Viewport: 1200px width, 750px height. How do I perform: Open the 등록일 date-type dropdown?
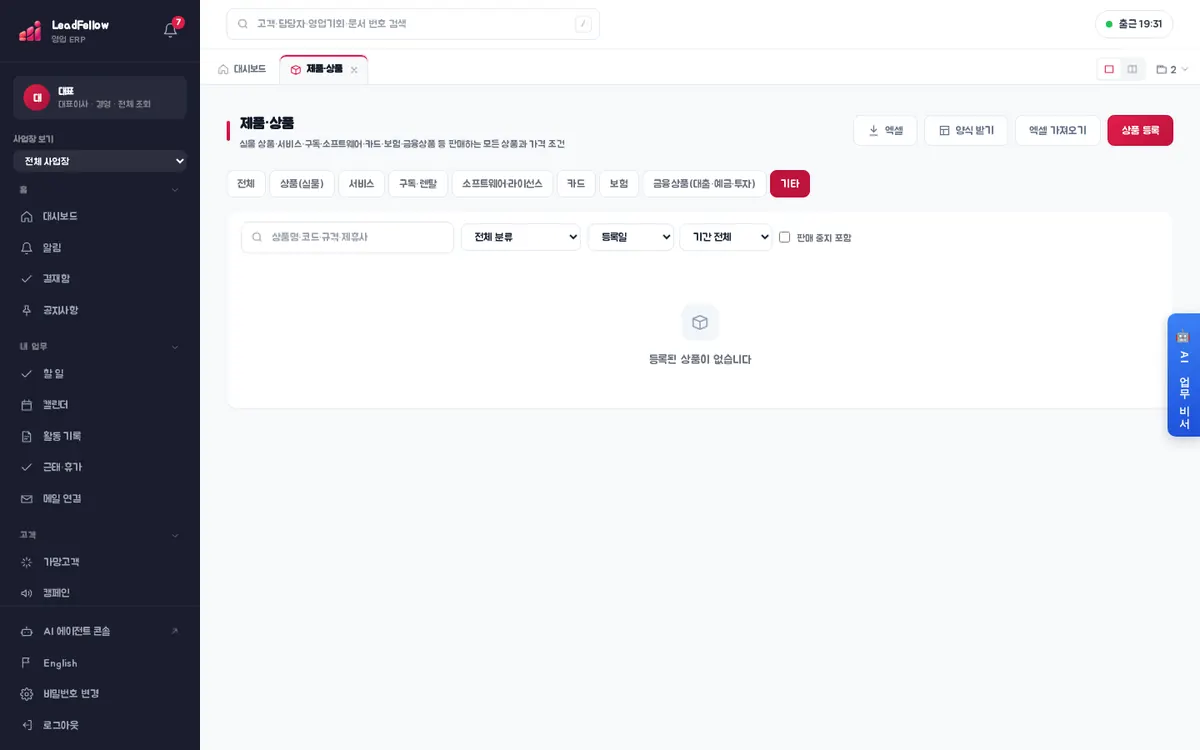tap(631, 237)
